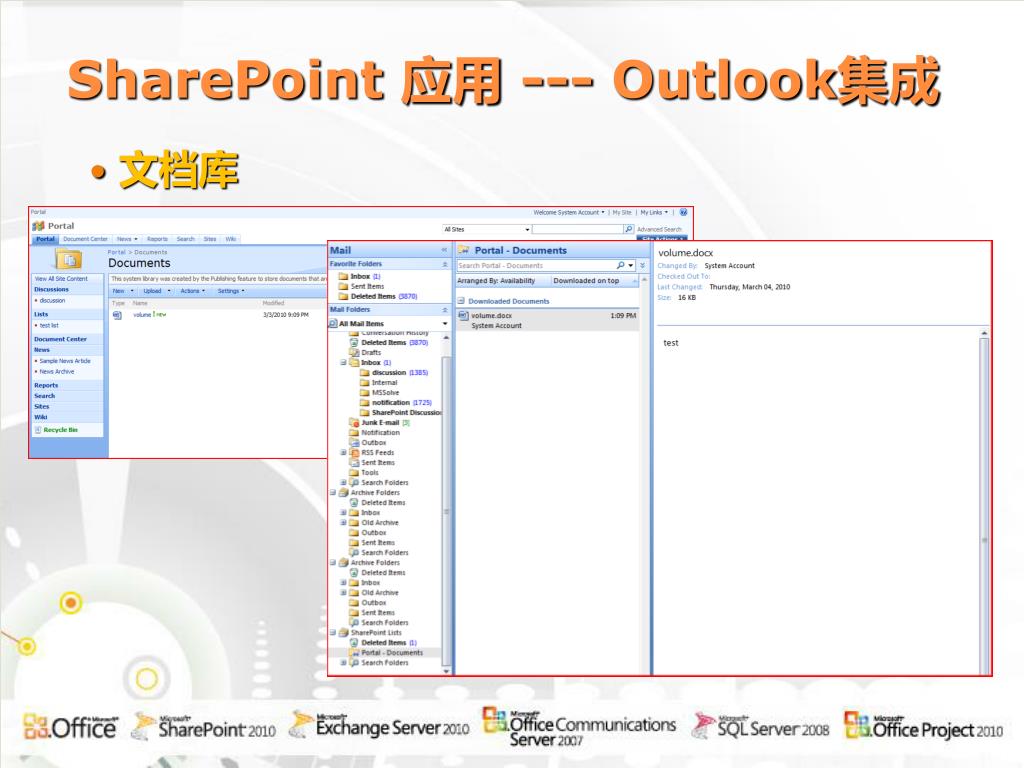Click the Outlook search magnifier icon
1024x768 pixels.
coord(620,265)
